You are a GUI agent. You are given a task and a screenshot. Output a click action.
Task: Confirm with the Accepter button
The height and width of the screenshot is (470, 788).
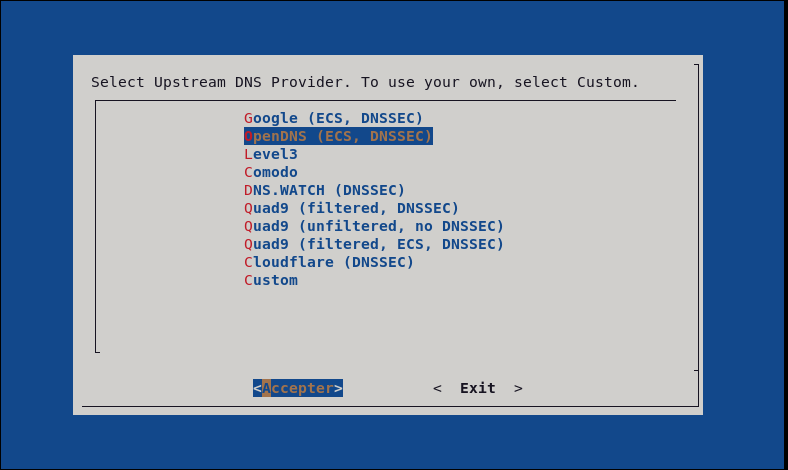pyautogui.click(x=298, y=388)
